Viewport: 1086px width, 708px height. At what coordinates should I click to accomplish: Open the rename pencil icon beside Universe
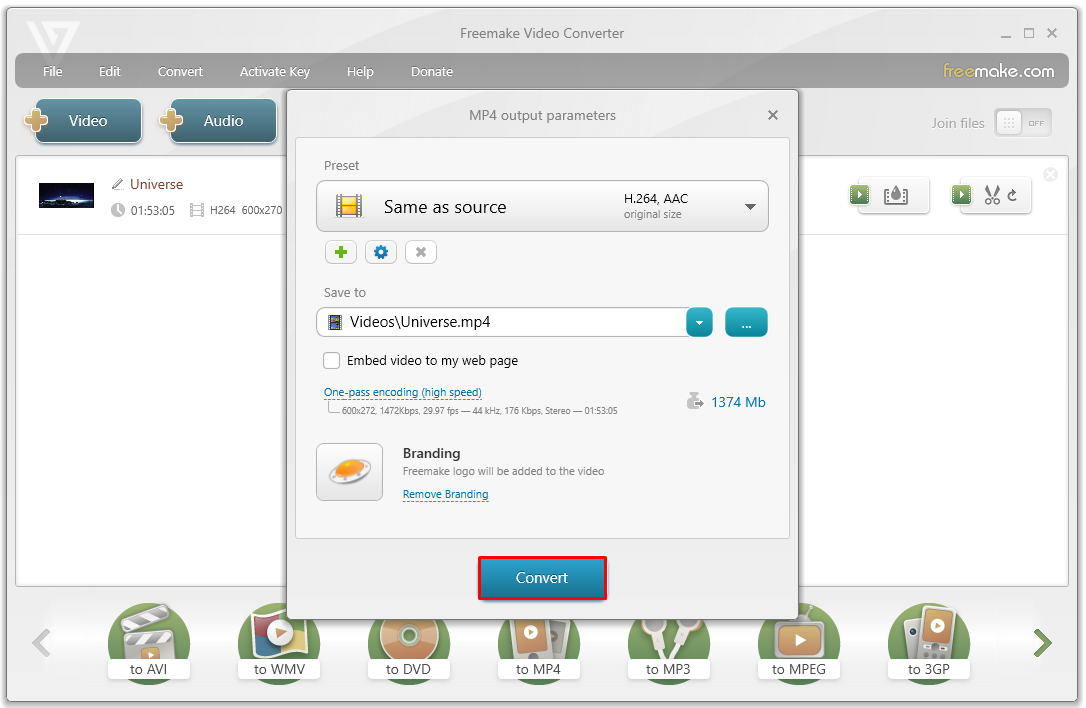click(118, 184)
